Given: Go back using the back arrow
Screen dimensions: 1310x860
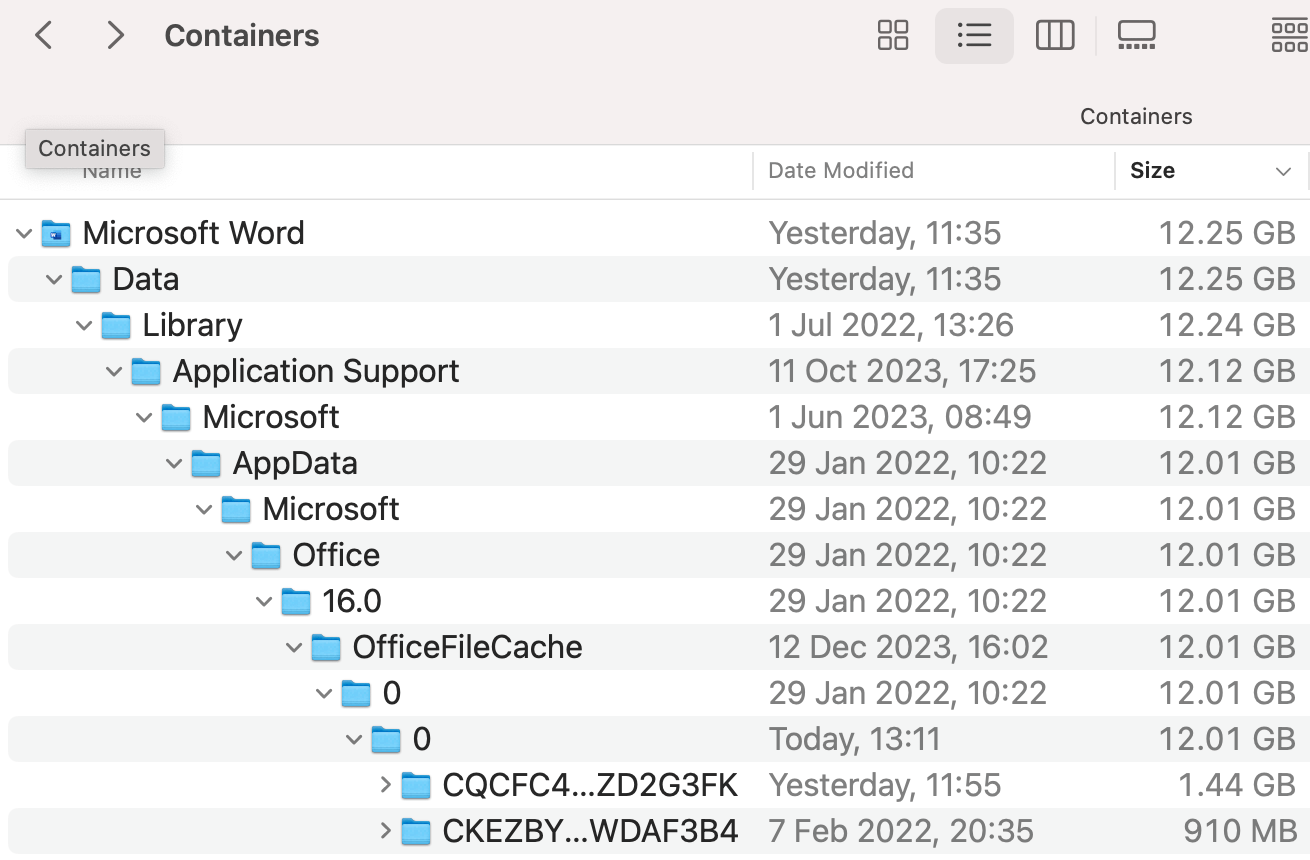Looking at the screenshot, I should (x=43, y=36).
